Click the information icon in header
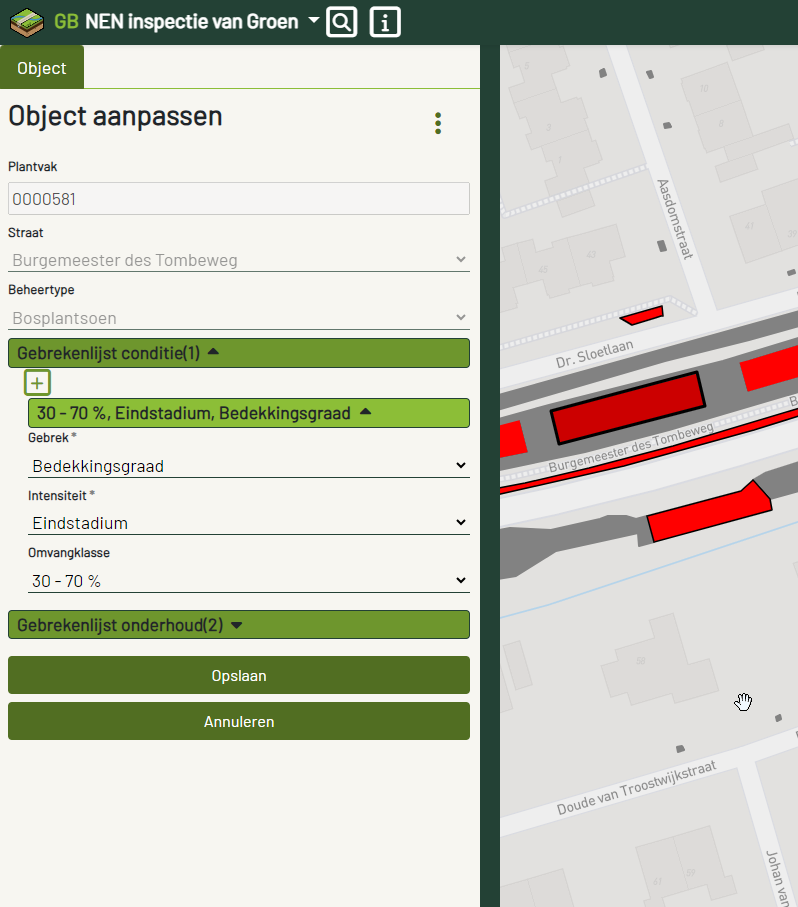Viewport: 798px width, 907px height. [x=385, y=21]
